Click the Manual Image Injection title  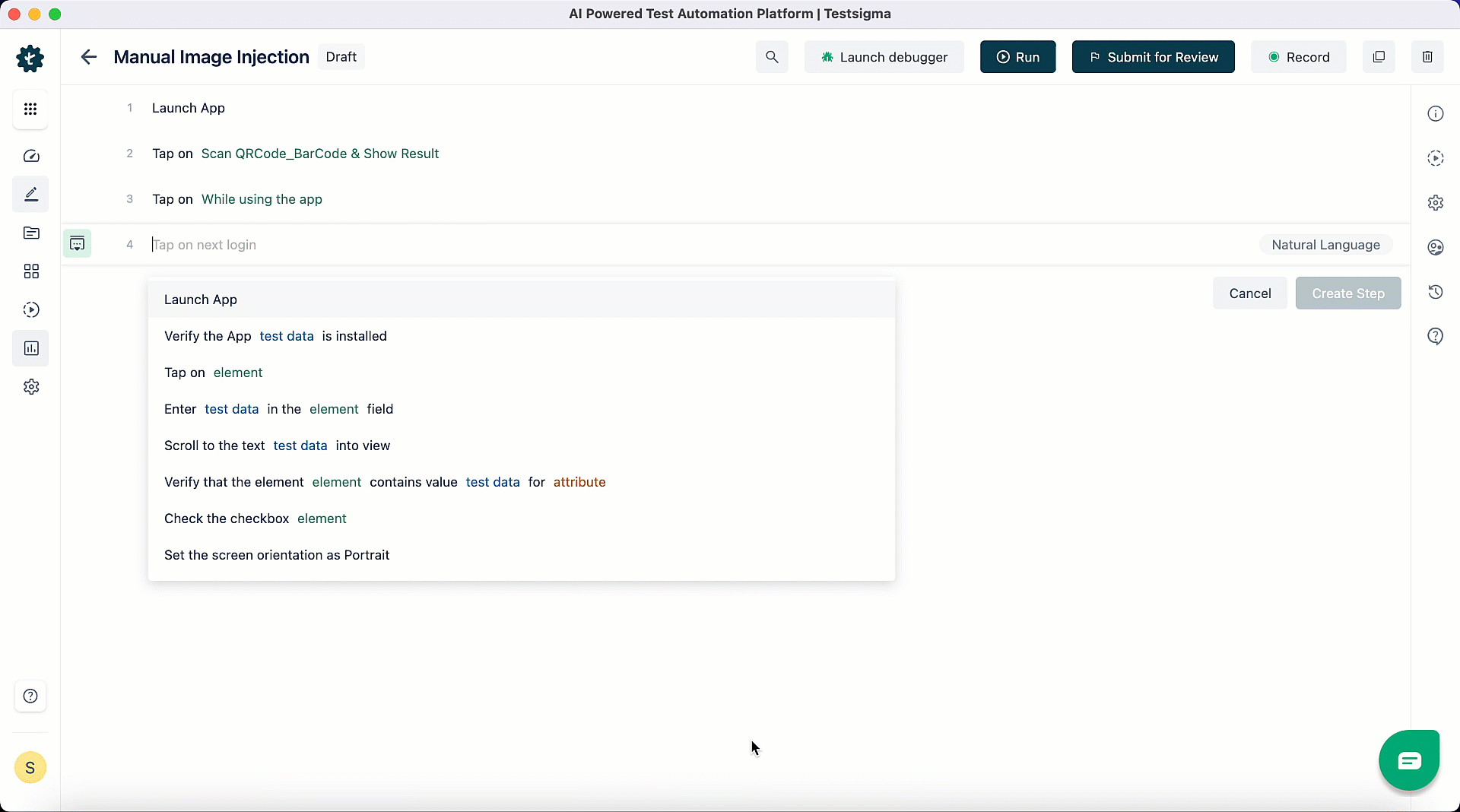point(211,57)
